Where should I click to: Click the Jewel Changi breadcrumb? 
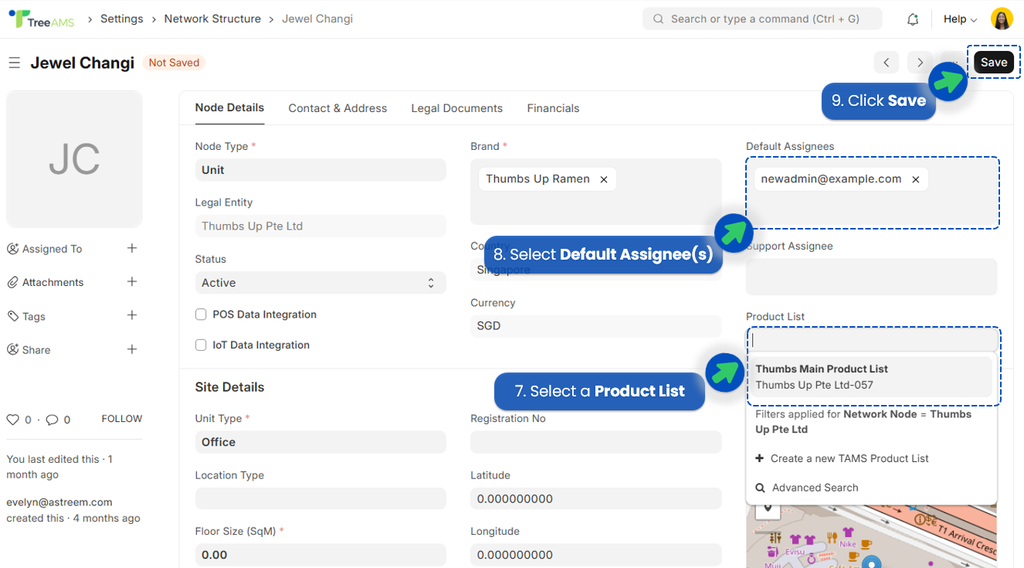coord(317,19)
